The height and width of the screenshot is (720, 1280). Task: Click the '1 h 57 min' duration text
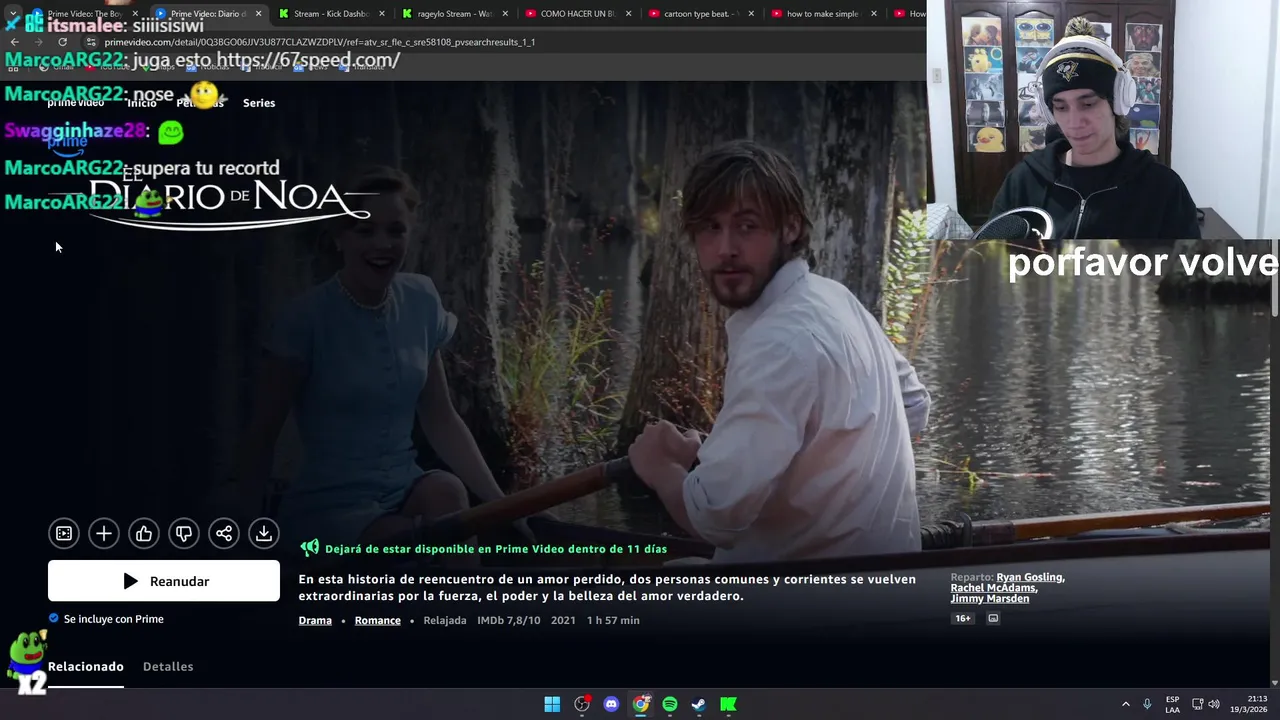point(613,620)
